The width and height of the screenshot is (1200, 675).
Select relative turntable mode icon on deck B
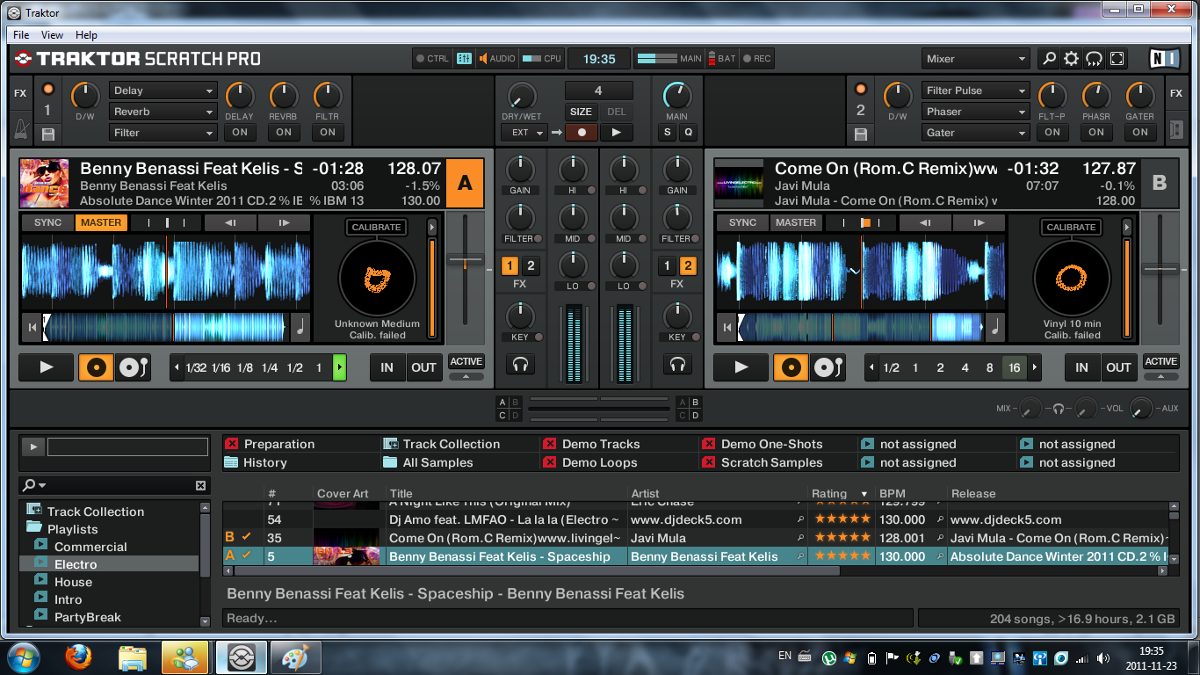[827, 367]
